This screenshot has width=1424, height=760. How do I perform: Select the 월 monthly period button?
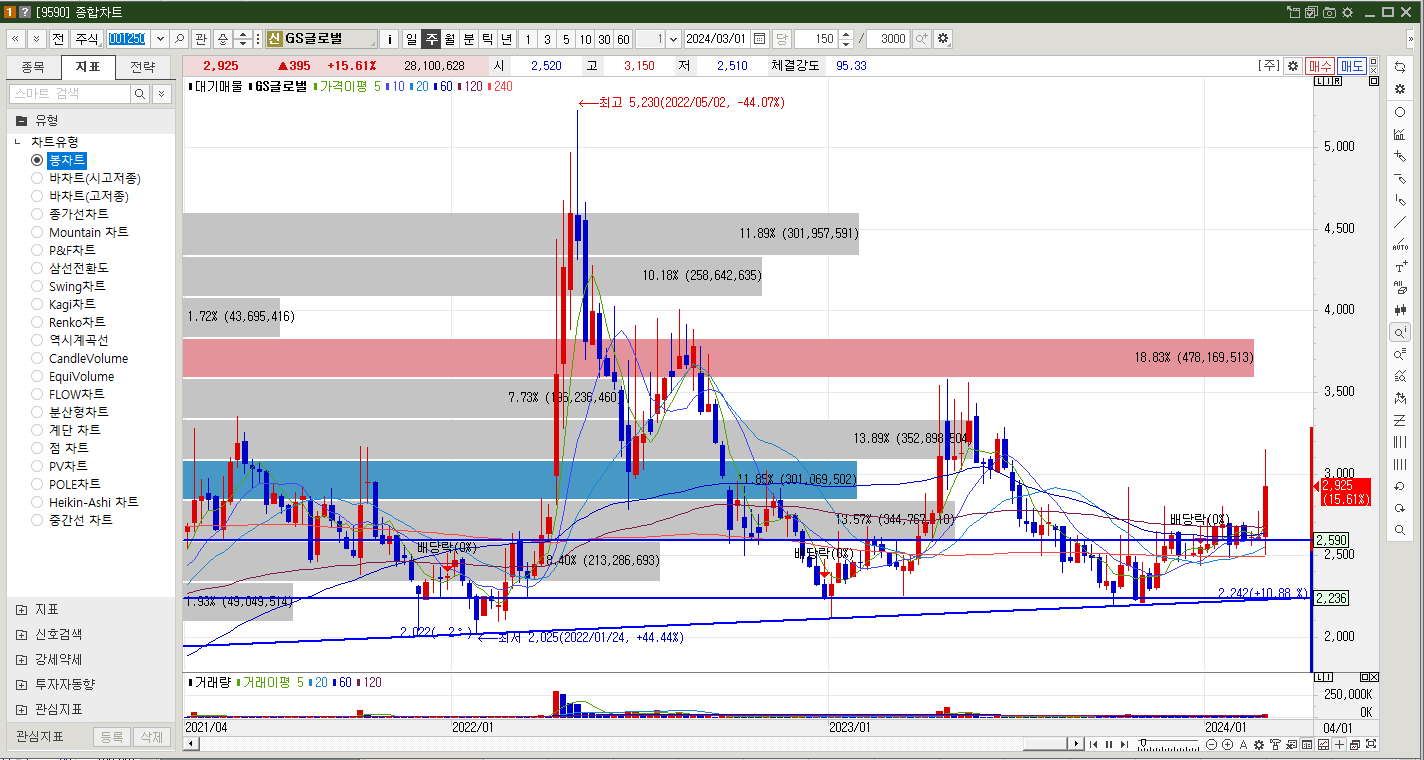pos(450,39)
